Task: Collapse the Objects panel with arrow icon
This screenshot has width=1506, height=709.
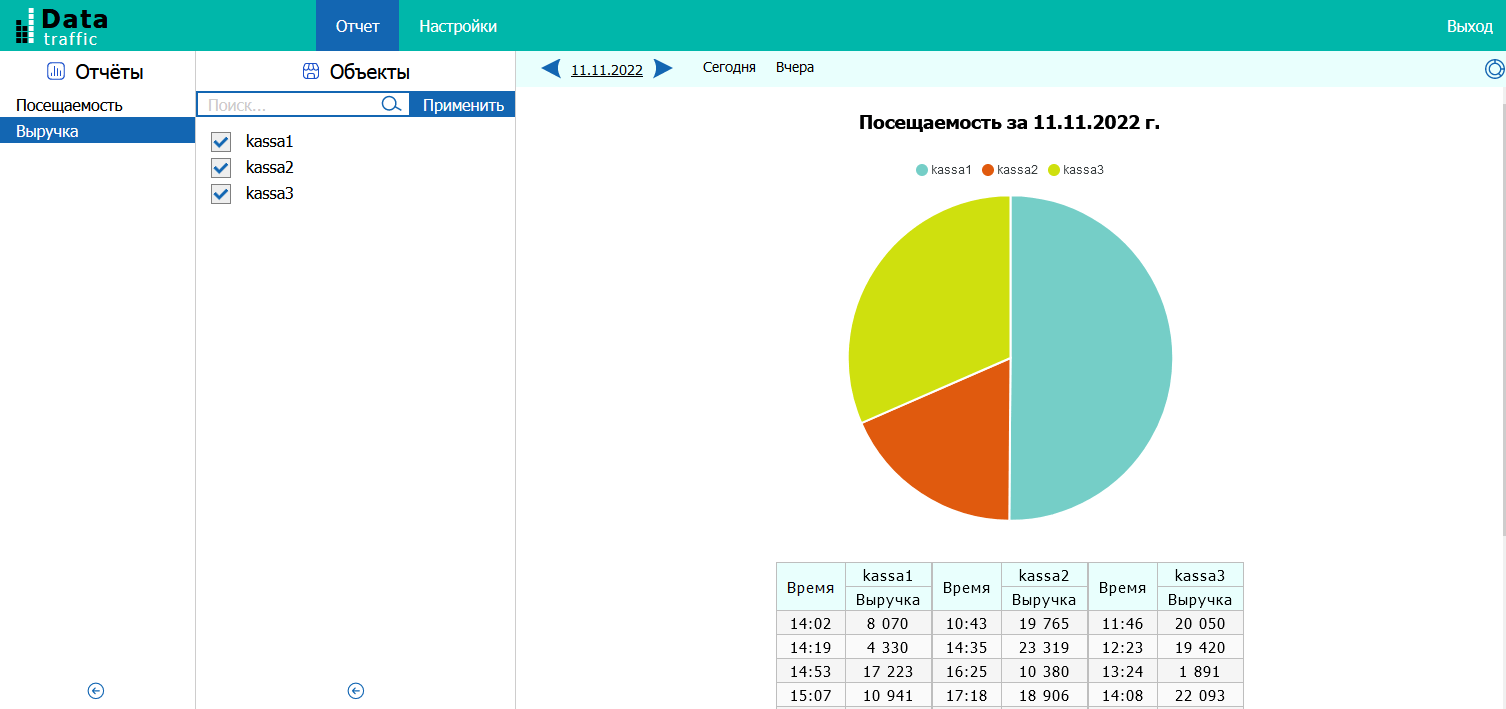Action: point(355,691)
